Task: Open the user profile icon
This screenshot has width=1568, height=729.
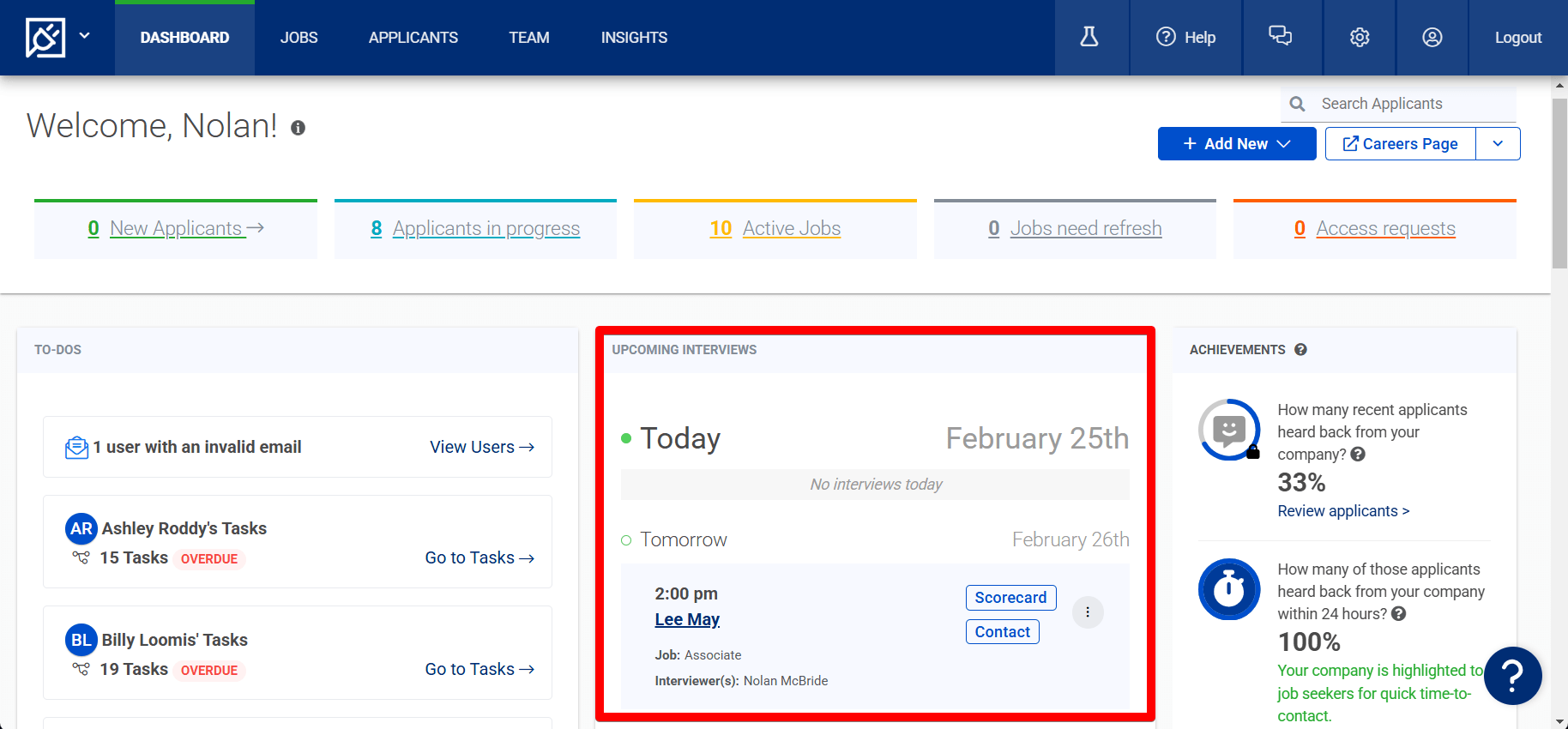Action: [x=1432, y=37]
